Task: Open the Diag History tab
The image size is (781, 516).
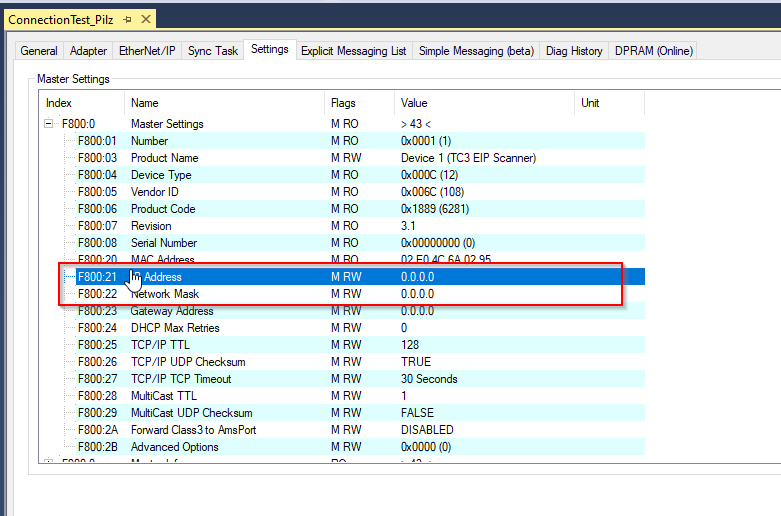Action: tap(574, 51)
